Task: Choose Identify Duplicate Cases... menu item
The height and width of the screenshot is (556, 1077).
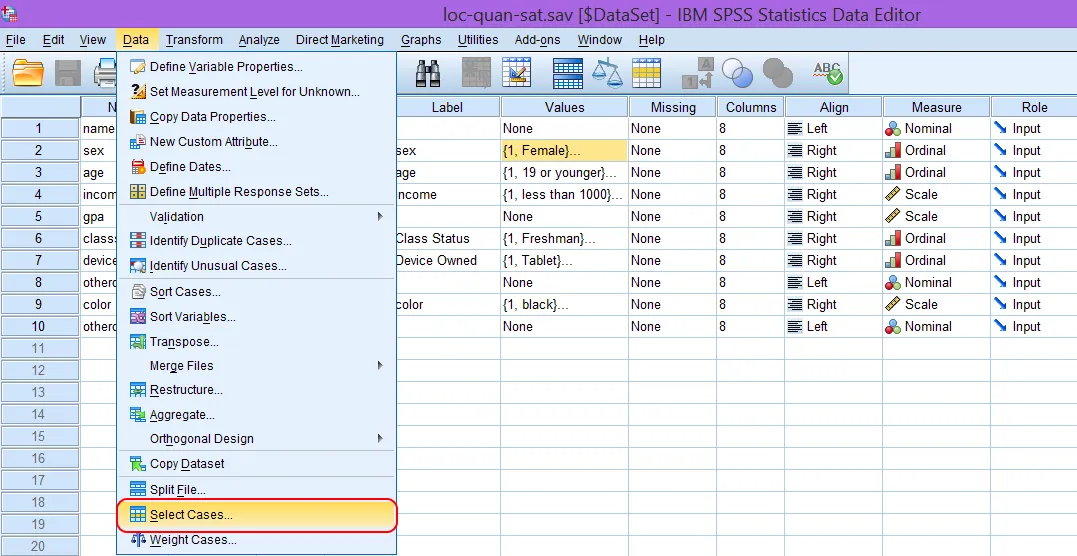Action: [x=257, y=241]
